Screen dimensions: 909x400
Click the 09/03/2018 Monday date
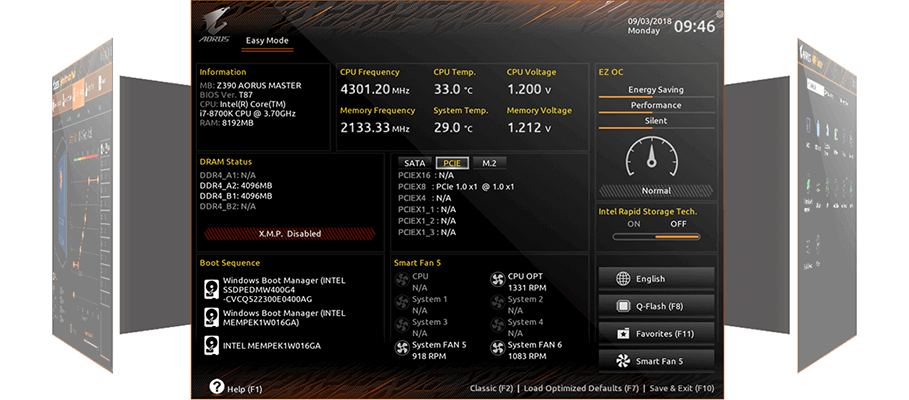point(649,26)
